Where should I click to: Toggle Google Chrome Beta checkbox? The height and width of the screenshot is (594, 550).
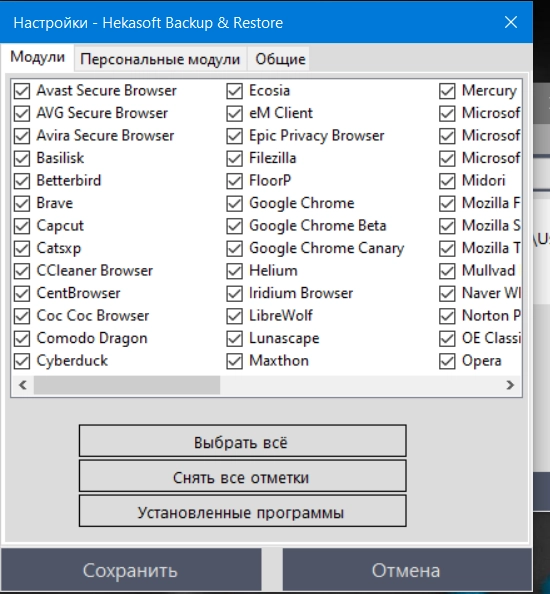pos(234,226)
